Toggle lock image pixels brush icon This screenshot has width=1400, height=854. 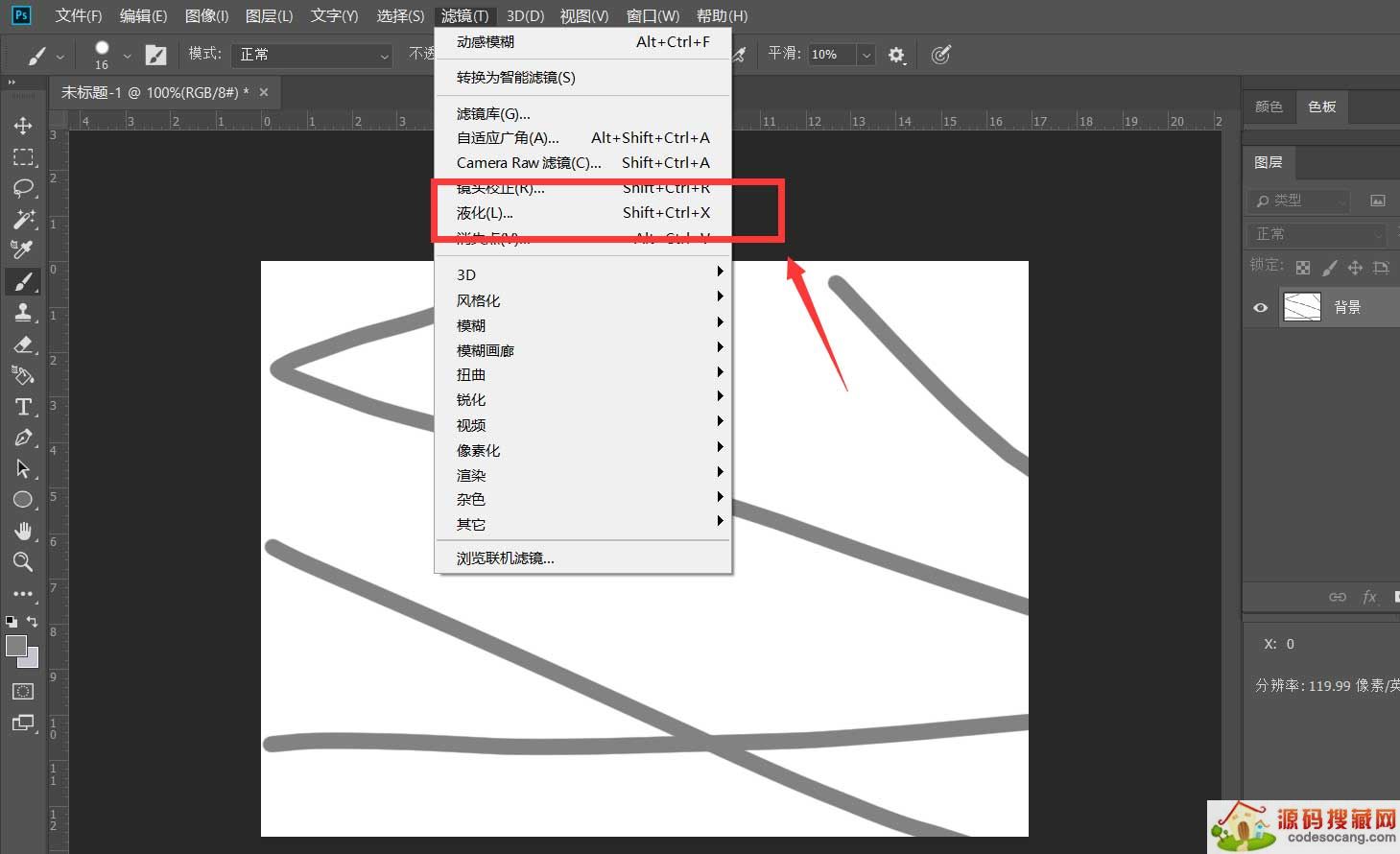(1329, 268)
